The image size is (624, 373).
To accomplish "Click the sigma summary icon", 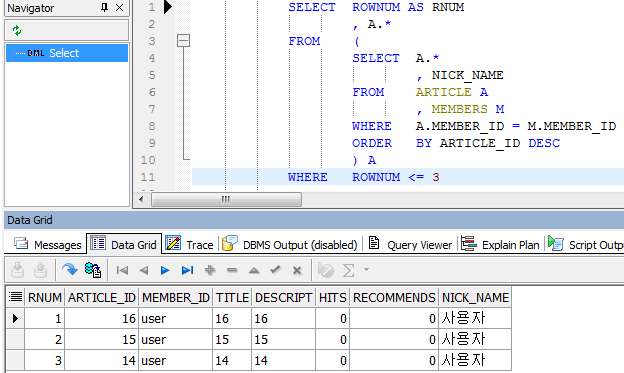I will [349, 271].
